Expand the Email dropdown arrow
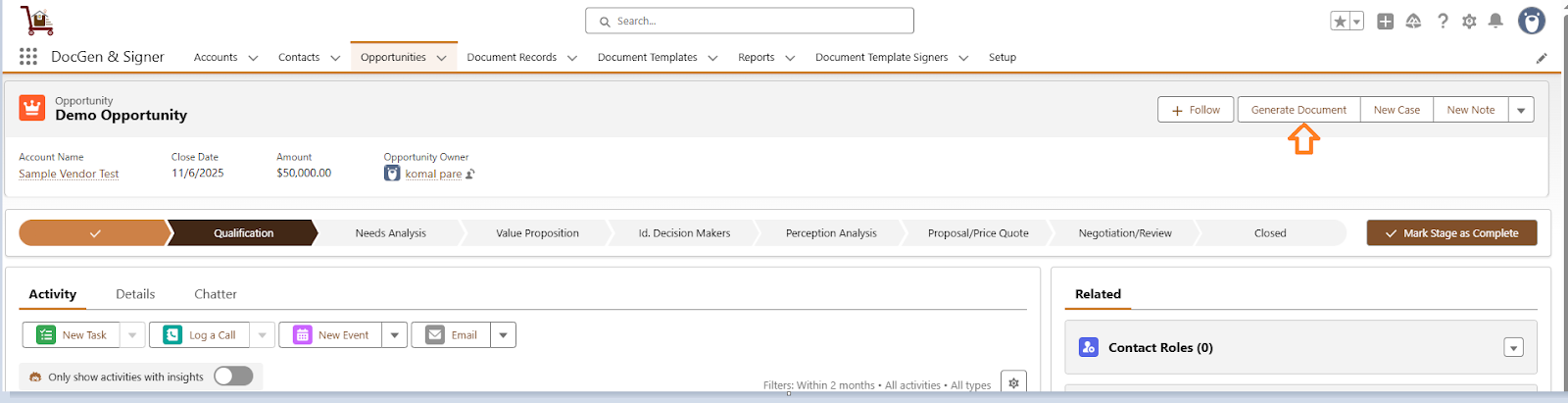Image resolution: width=1568 pixels, height=403 pixels. [503, 335]
